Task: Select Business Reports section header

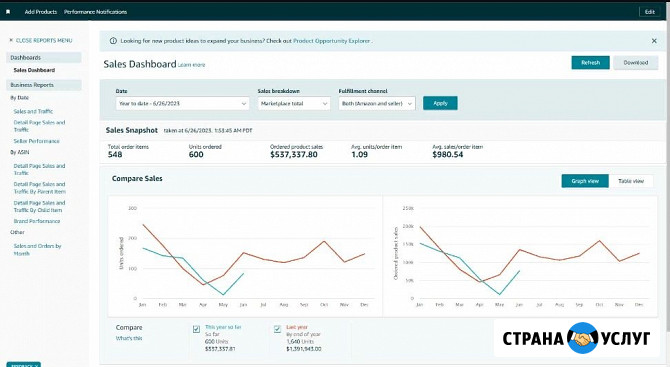Action: click(44, 85)
